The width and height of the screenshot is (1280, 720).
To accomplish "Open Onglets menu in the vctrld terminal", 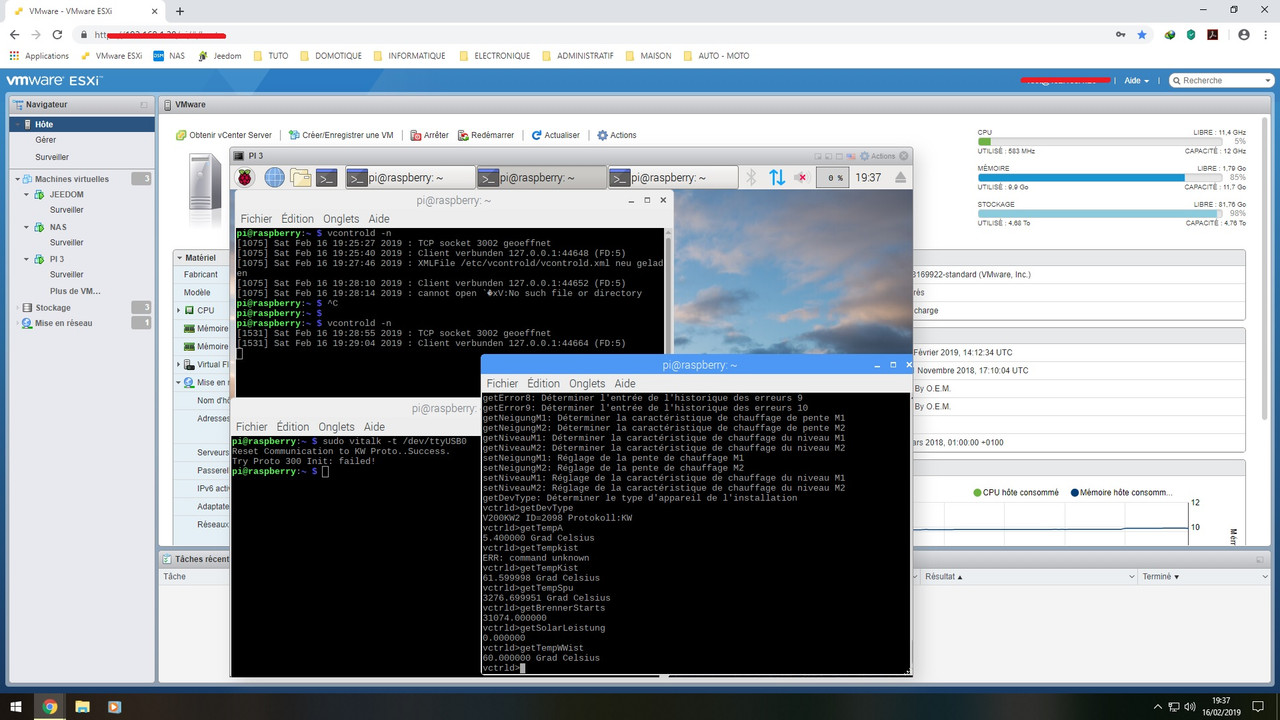I will click(x=587, y=383).
